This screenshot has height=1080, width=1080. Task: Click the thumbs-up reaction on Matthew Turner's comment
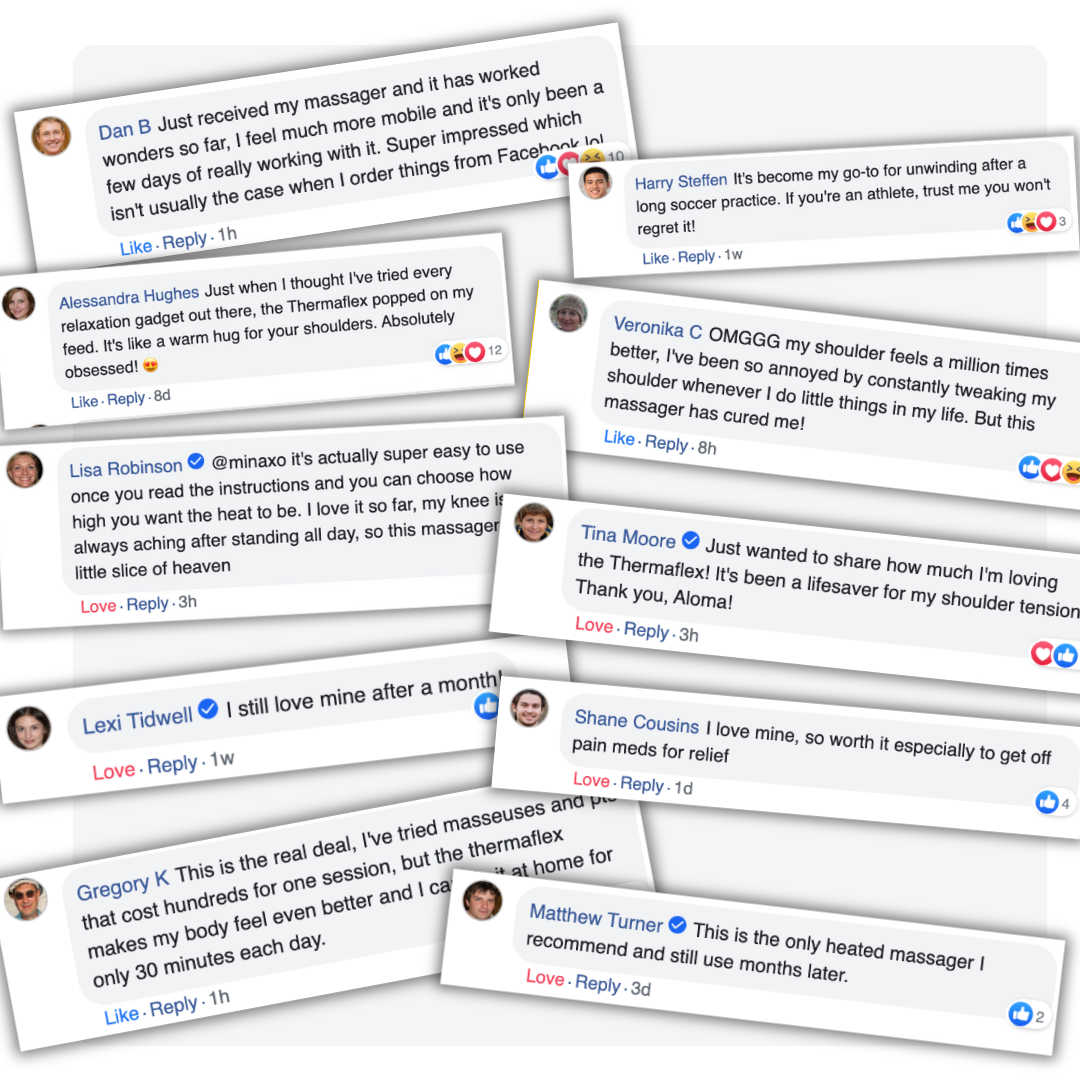click(1020, 1014)
